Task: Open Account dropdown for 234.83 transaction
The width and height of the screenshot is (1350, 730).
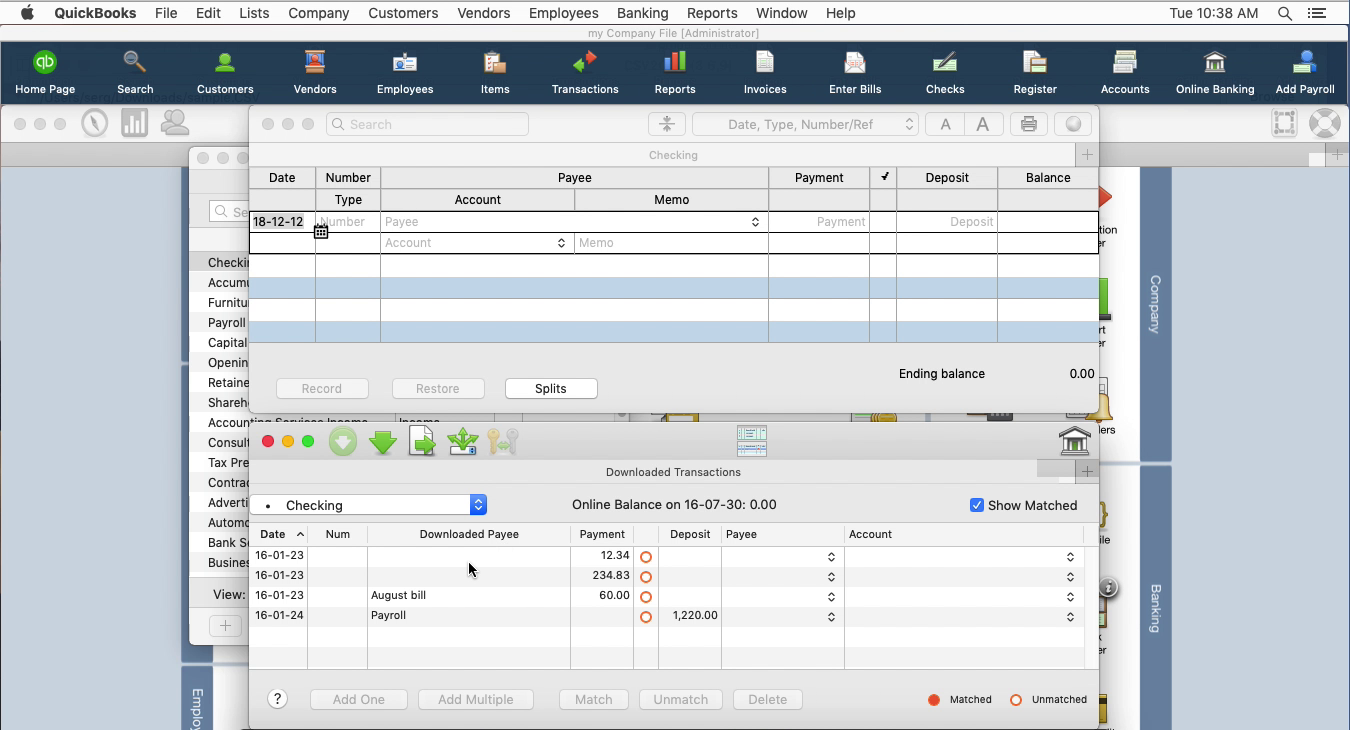Action: pos(1070,577)
